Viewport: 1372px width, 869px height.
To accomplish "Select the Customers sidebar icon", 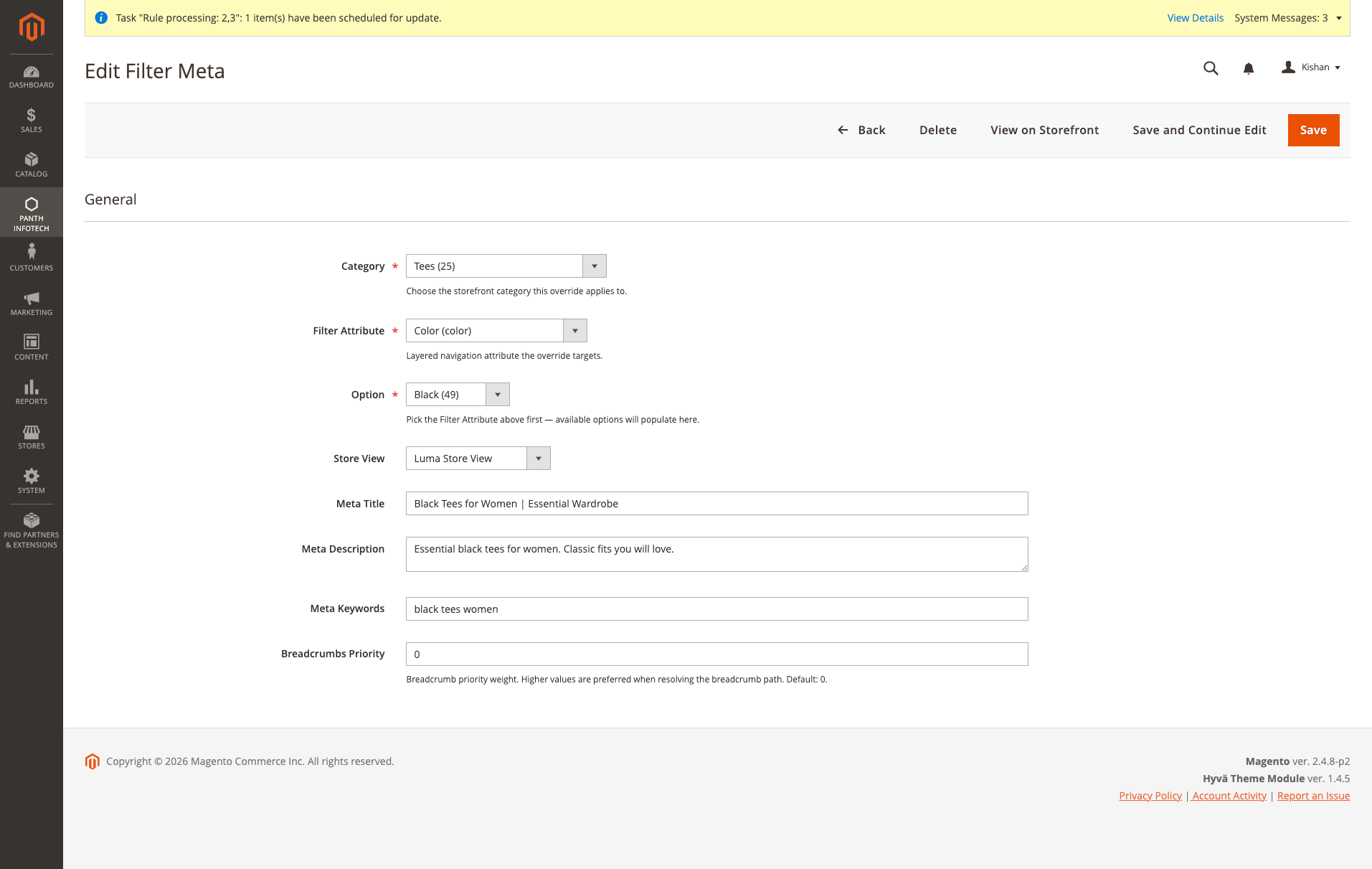I will coord(31,256).
